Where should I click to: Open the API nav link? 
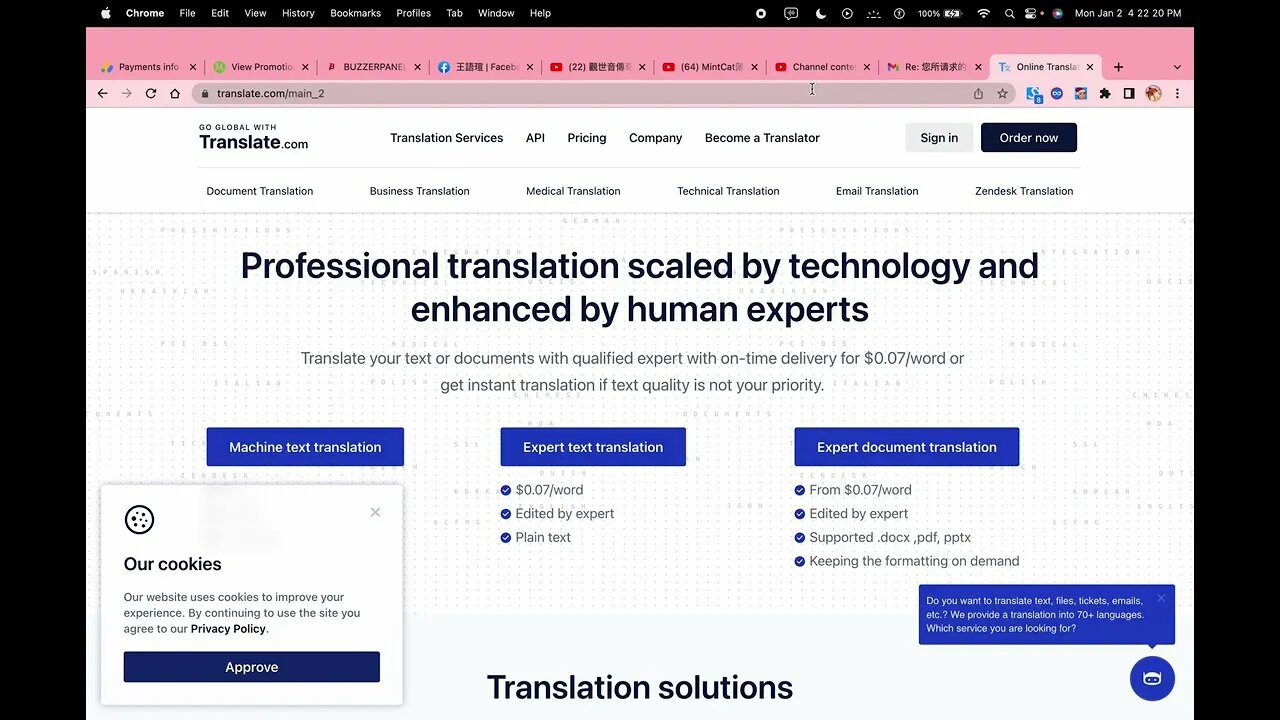coord(535,138)
